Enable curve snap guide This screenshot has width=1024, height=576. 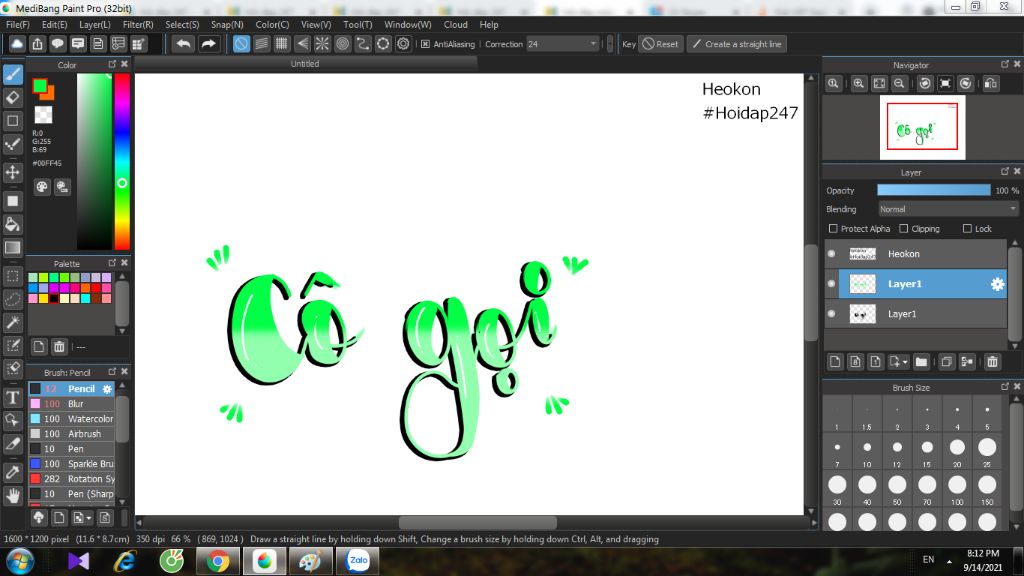362,44
